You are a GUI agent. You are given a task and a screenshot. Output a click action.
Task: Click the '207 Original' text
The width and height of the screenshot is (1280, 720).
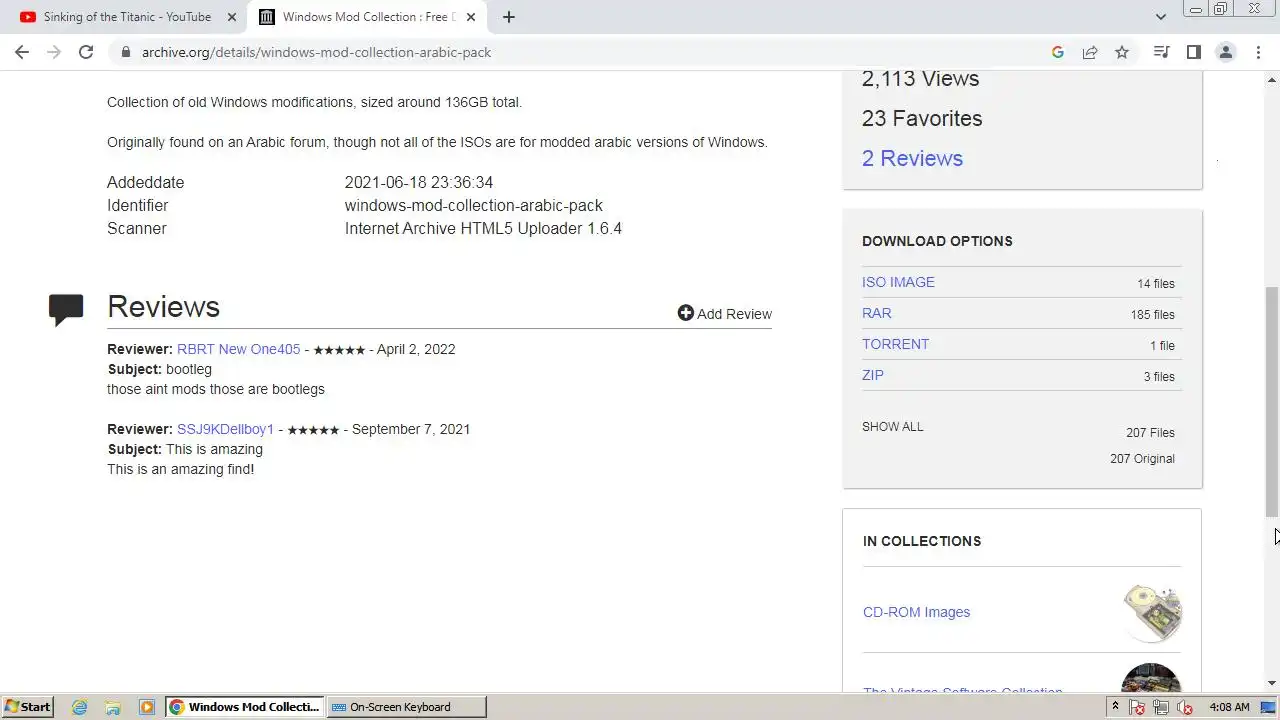click(x=1142, y=459)
